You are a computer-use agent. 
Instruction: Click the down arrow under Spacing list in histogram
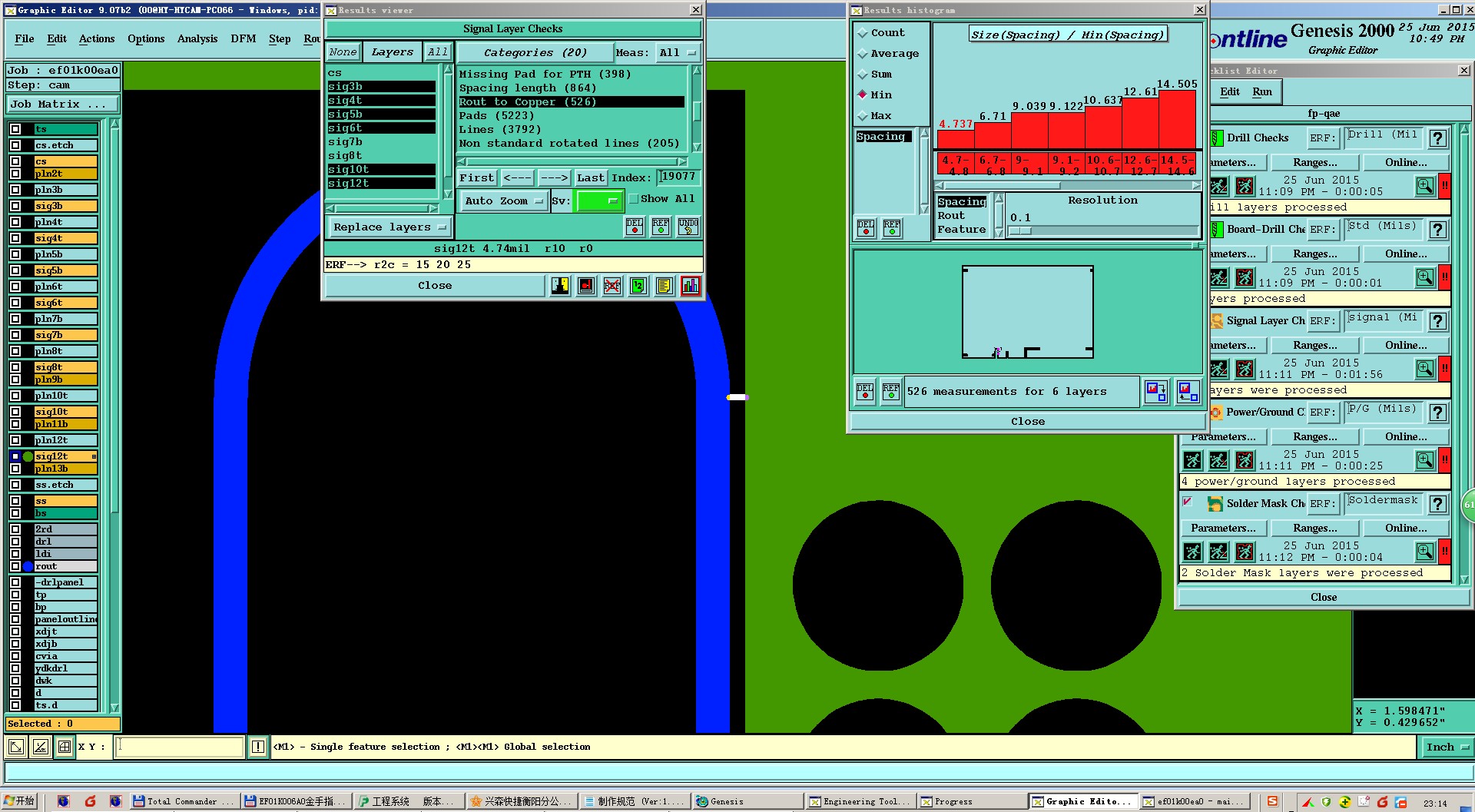[x=925, y=209]
